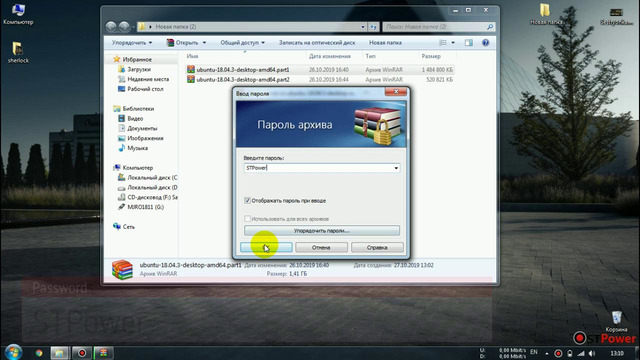This screenshot has height=360, width=640.
Task: Click the Справка button
Action: pos(377,247)
